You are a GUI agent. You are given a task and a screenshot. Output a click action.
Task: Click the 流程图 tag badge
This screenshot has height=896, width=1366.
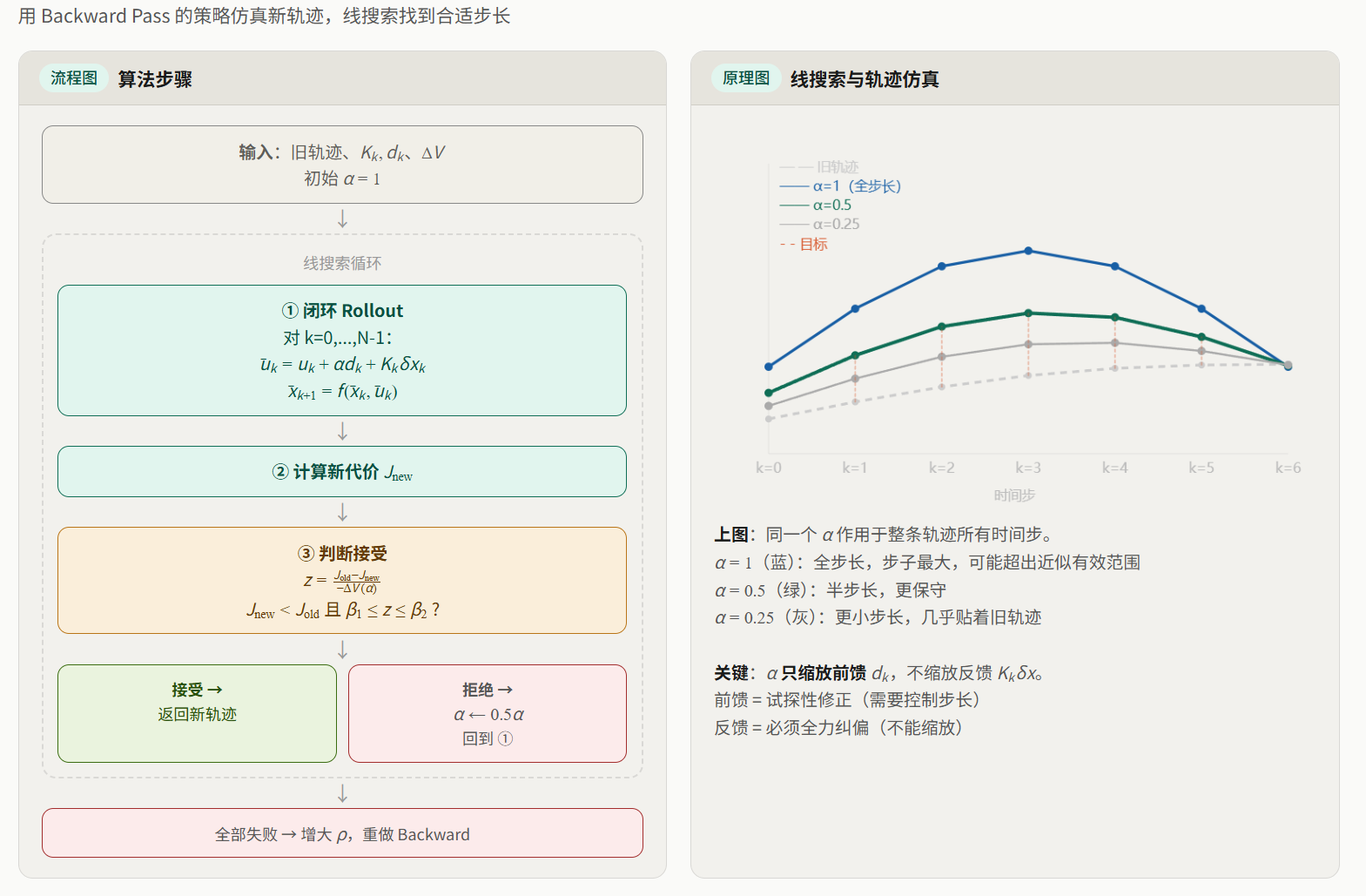pyautogui.click(x=74, y=78)
